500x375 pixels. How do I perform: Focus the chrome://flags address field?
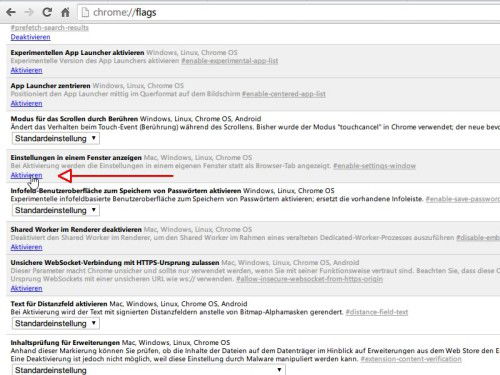[290, 13]
